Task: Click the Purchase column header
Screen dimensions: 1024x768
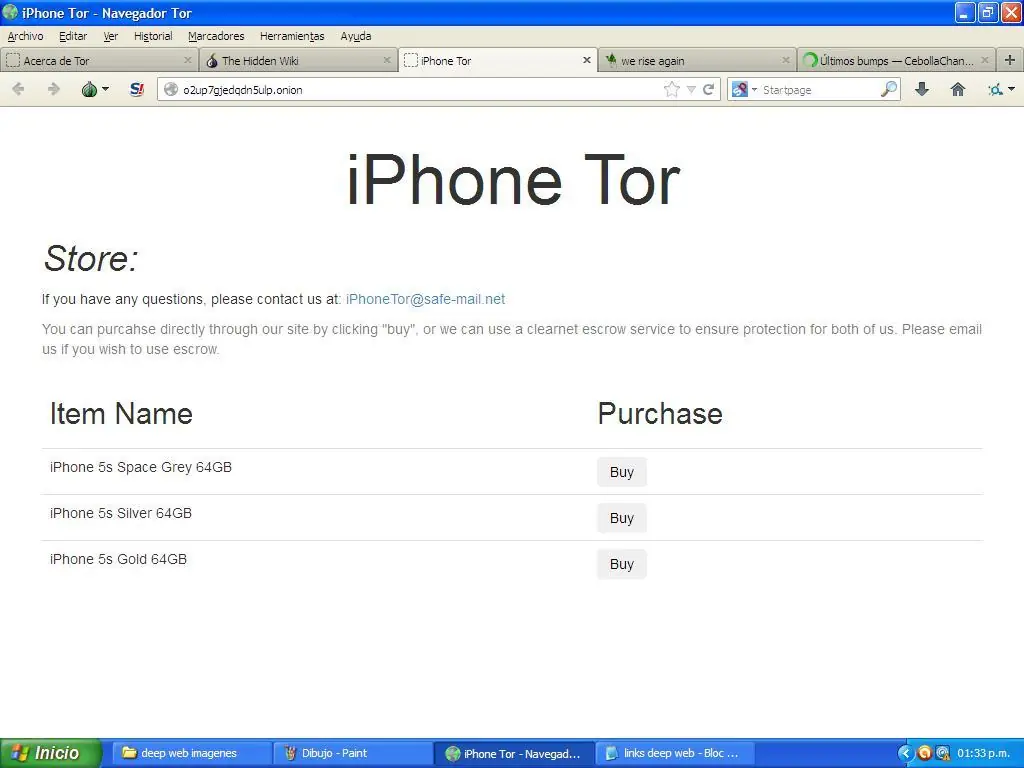Action: click(x=660, y=414)
